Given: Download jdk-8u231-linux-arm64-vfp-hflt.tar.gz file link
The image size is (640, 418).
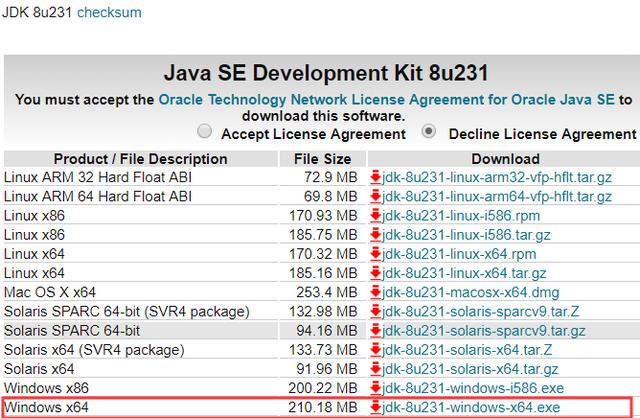Looking at the screenshot, I should pos(497,197).
